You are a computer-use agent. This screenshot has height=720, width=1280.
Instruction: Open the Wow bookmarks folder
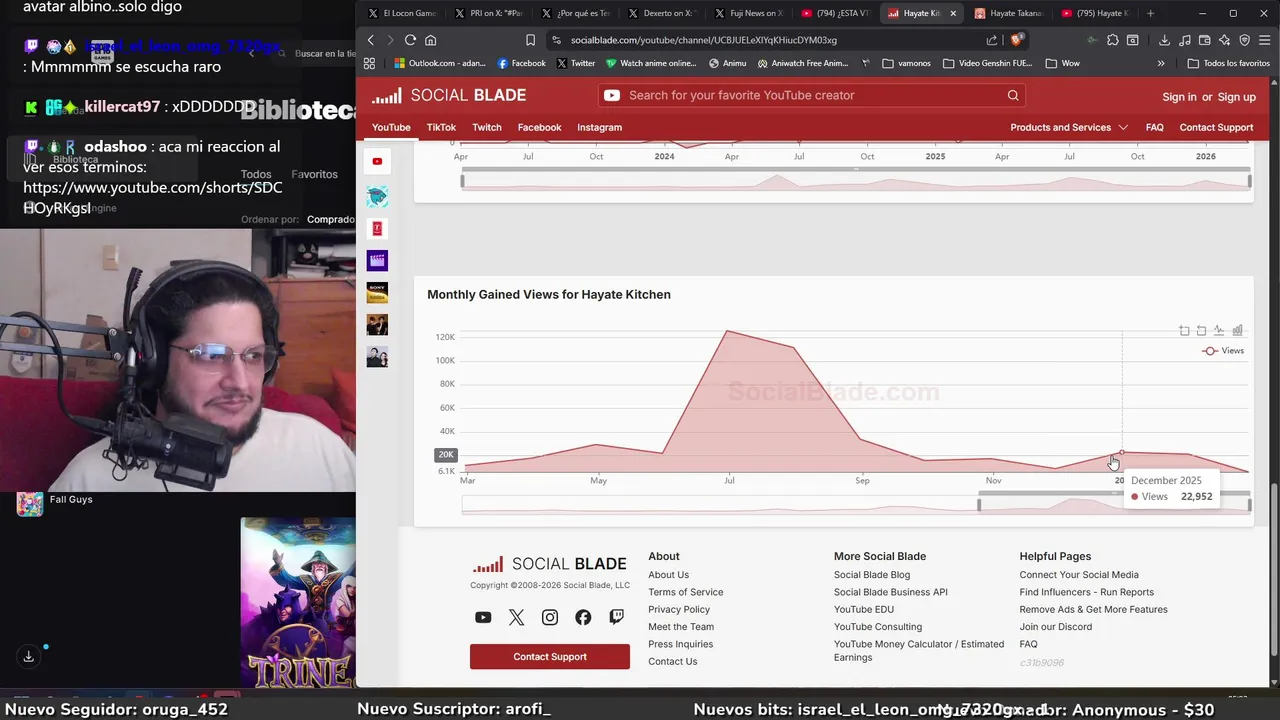(1062, 63)
